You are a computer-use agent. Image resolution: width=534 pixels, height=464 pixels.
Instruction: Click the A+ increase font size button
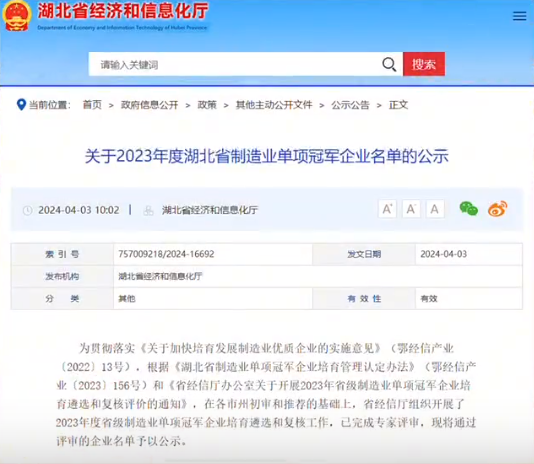pyautogui.click(x=388, y=209)
